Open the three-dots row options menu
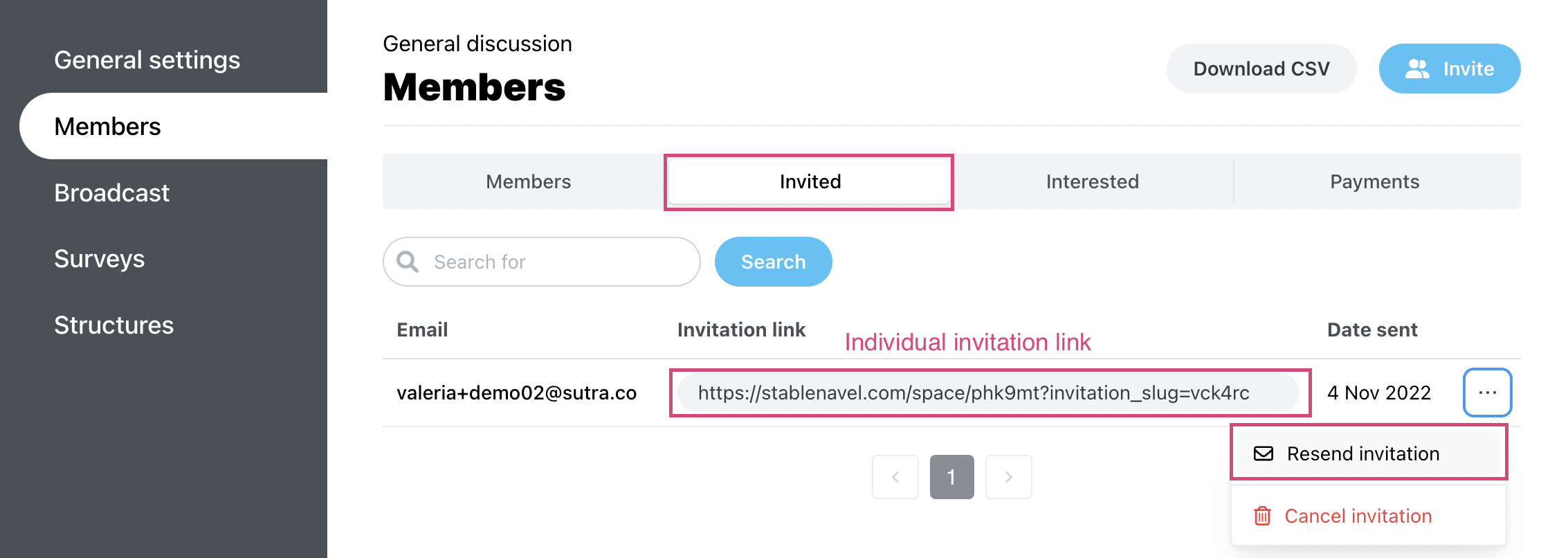 tap(1487, 393)
